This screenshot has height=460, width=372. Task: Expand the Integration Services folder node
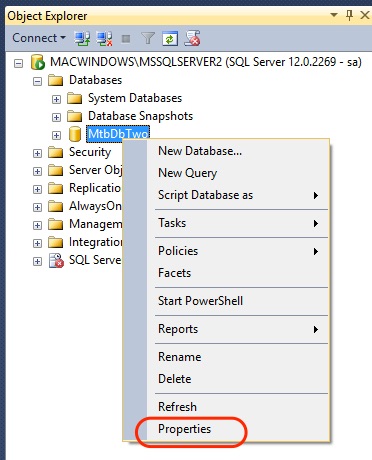37,243
